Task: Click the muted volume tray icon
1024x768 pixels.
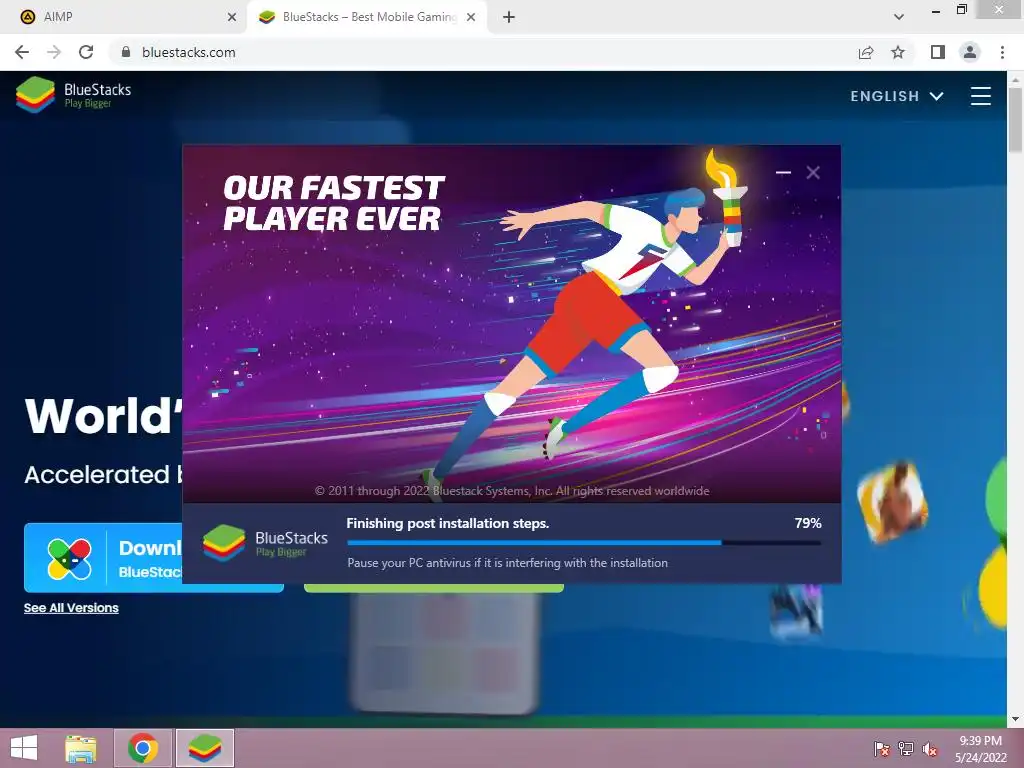Action: coord(930,749)
